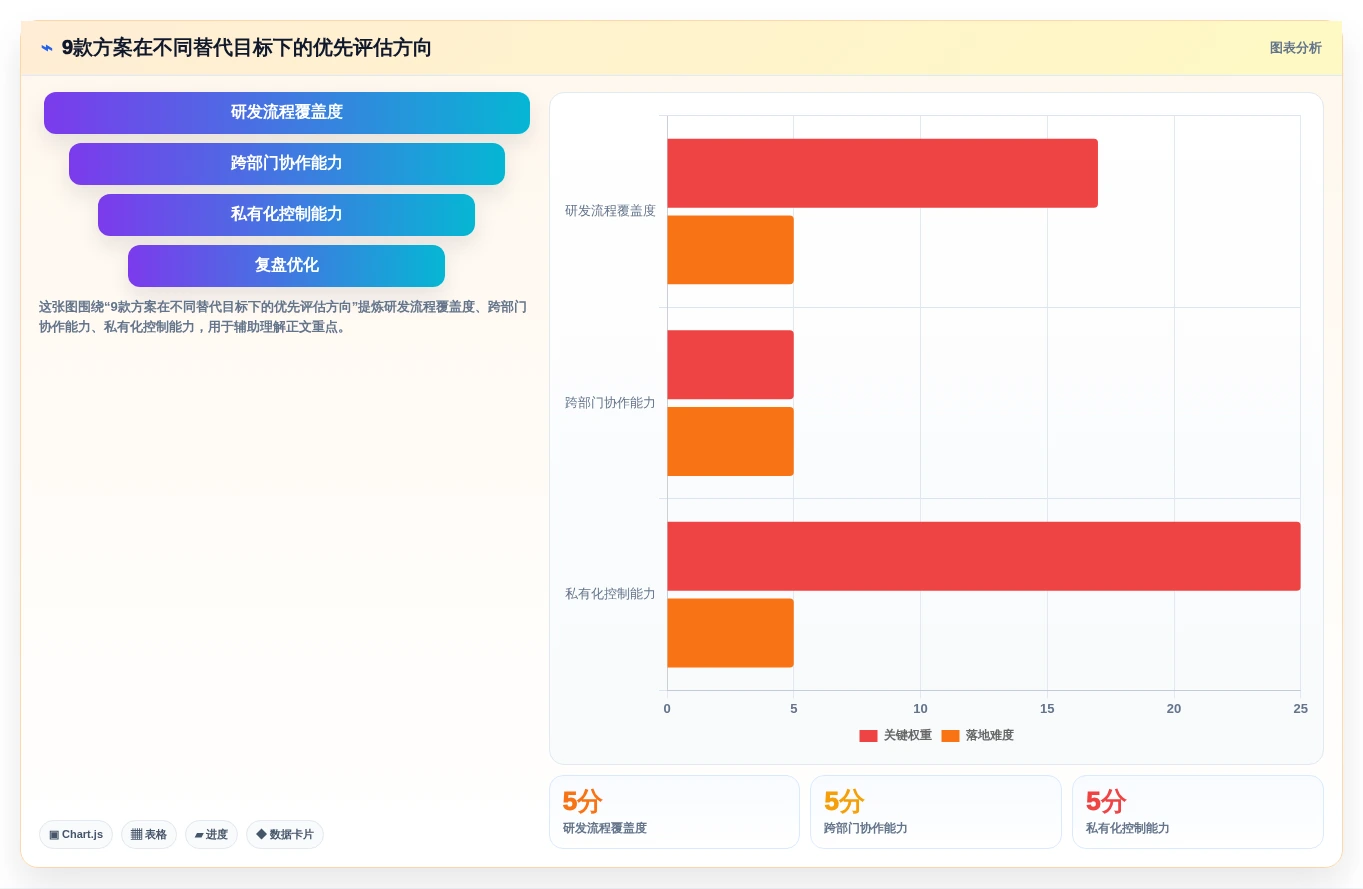Click the 进度 tag chip
1363x889 pixels.
[x=211, y=834]
